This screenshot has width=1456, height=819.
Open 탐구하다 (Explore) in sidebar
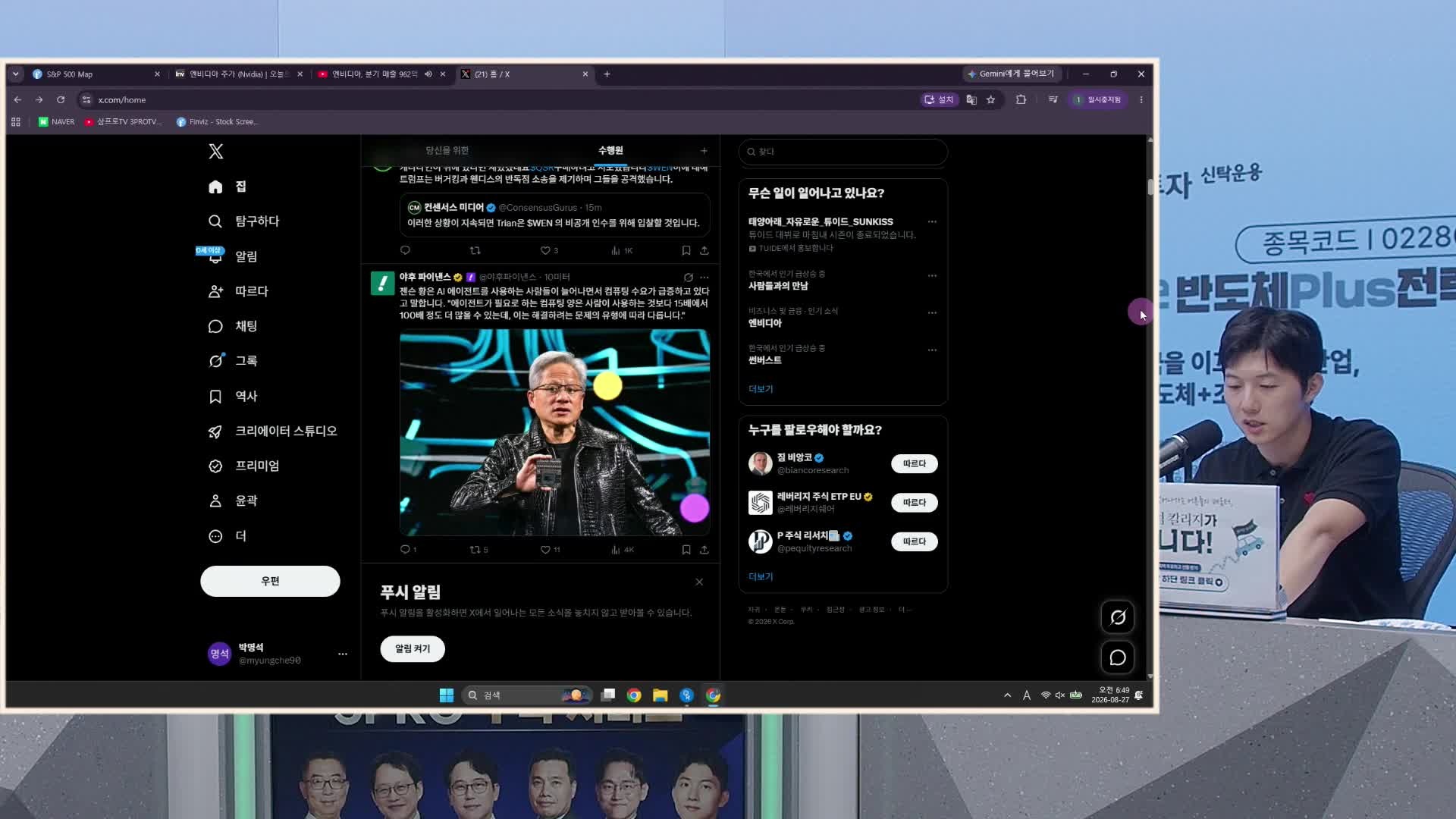tap(244, 221)
